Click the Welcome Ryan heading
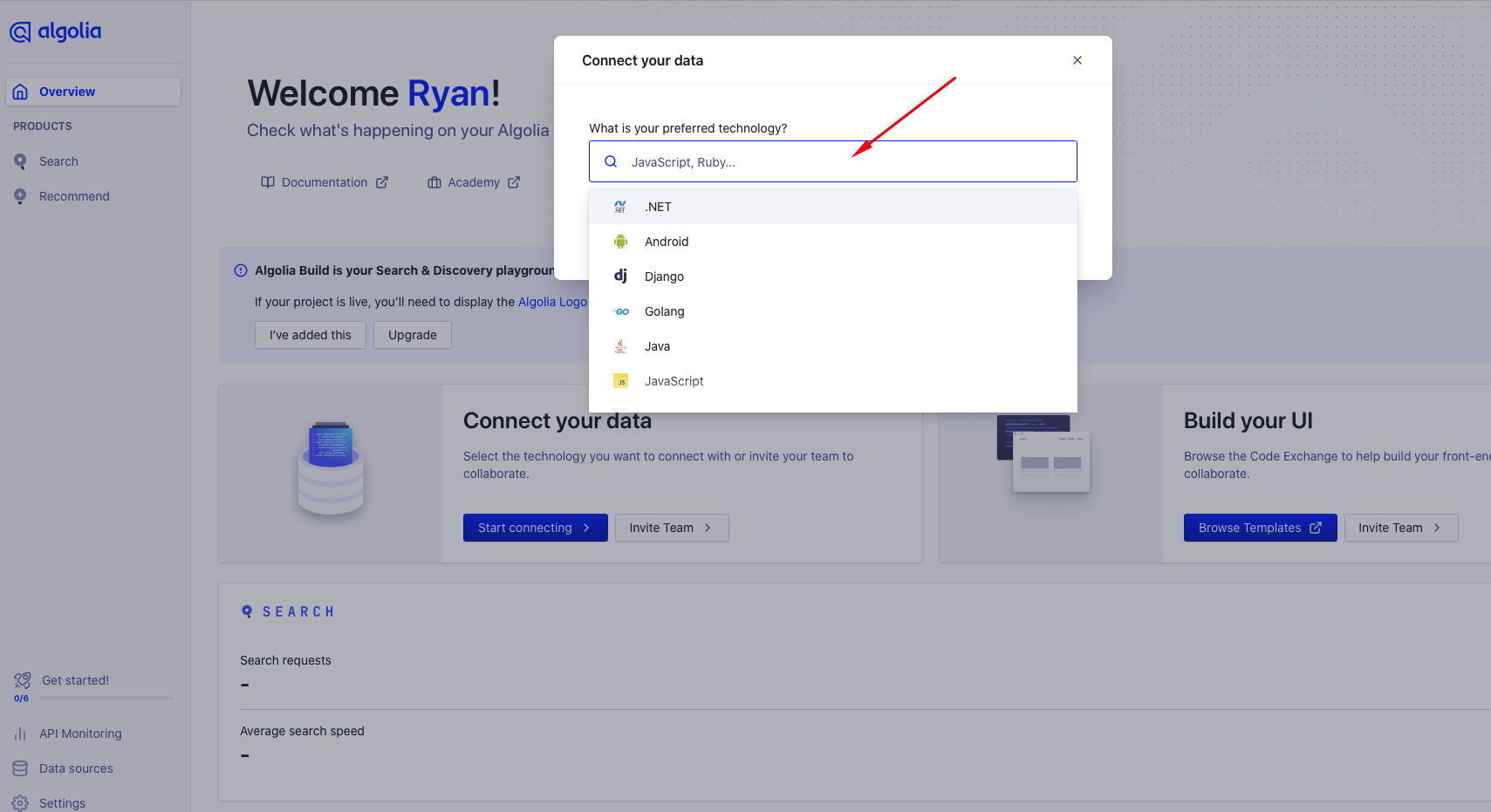This screenshot has width=1491, height=812. click(x=373, y=93)
